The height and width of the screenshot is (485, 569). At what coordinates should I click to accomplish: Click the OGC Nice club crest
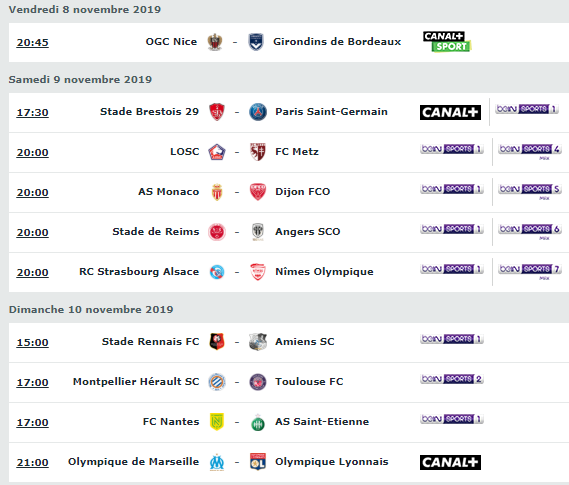(x=215, y=42)
